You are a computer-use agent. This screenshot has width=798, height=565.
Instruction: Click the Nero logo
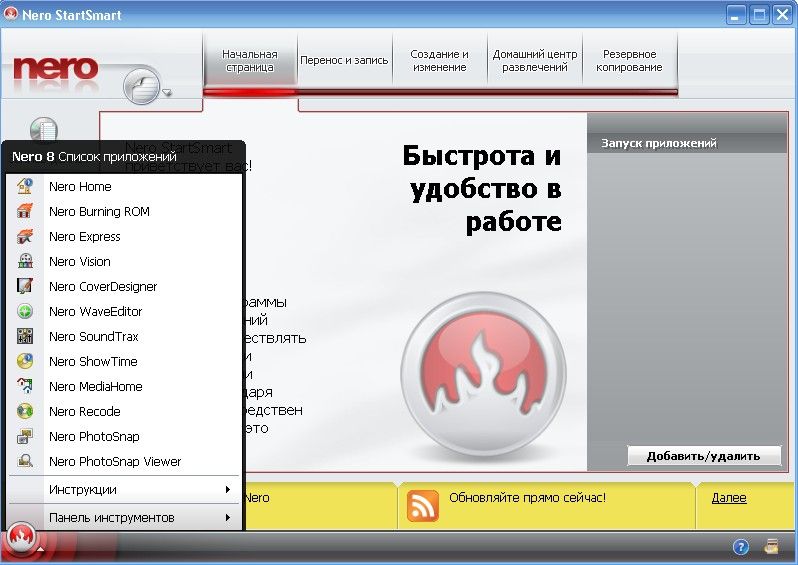(x=55, y=69)
